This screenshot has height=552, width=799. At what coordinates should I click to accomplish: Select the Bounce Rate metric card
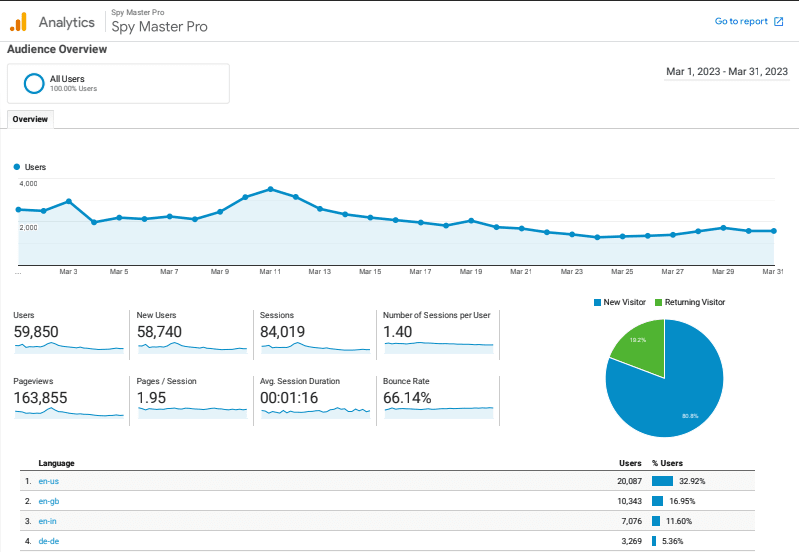438,398
